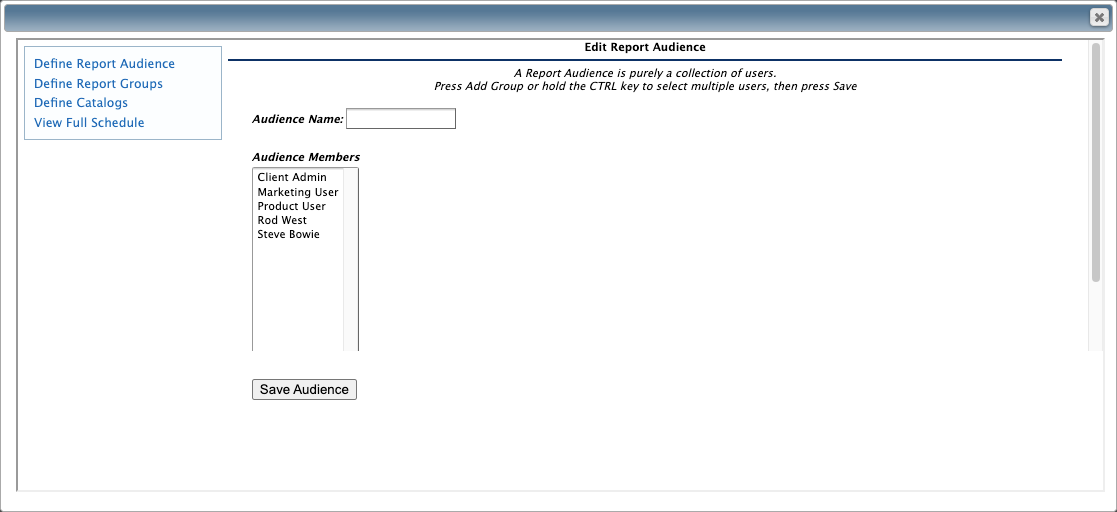Viewport: 1117px width, 512px height.
Task: Select Steve Bowie in Audience Members list
Action: 298,234
